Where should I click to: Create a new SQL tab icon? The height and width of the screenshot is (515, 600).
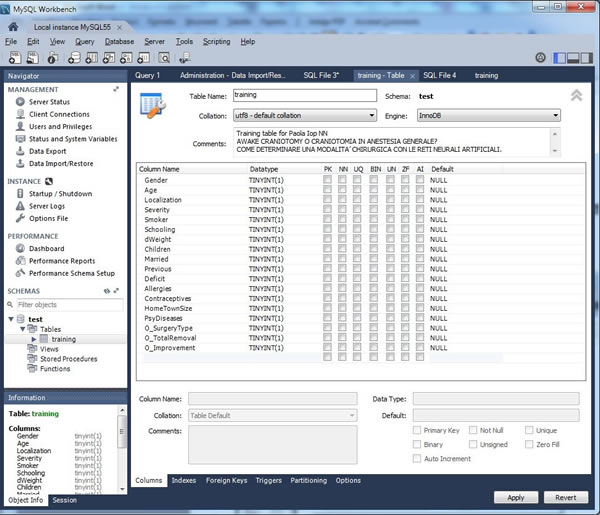click(x=15, y=58)
